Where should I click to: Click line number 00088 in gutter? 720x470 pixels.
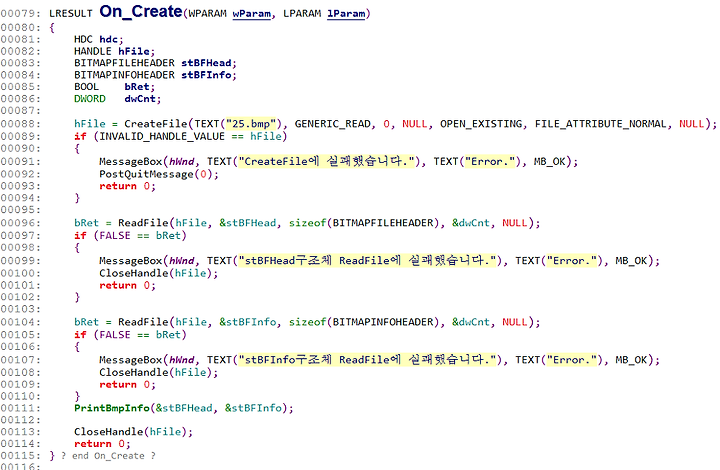click(x=20, y=124)
